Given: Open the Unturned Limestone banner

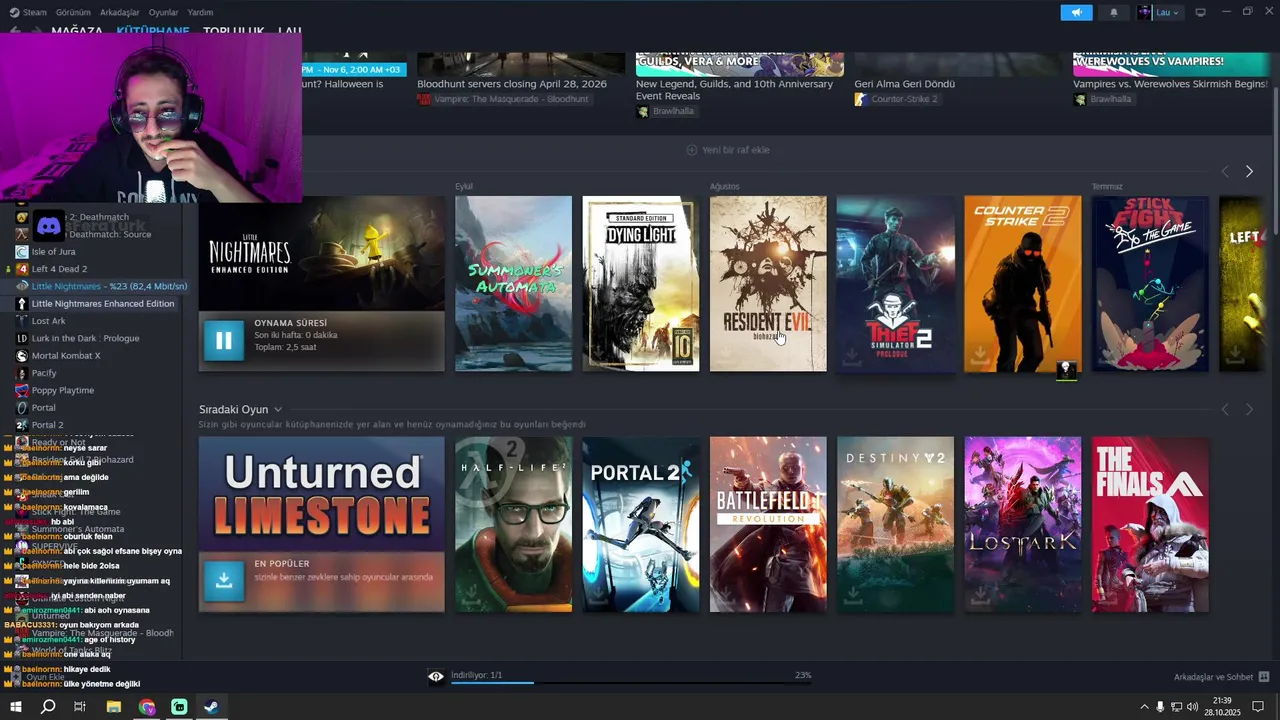Looking at the screenshot, I should [322, 494].
